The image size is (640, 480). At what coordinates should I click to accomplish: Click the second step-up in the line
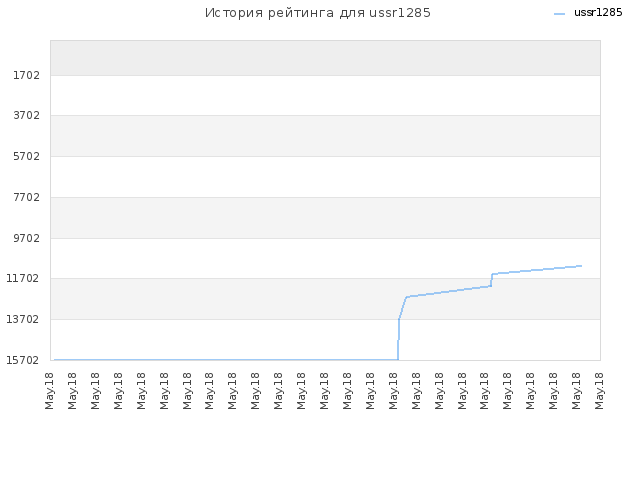(491, 280)
